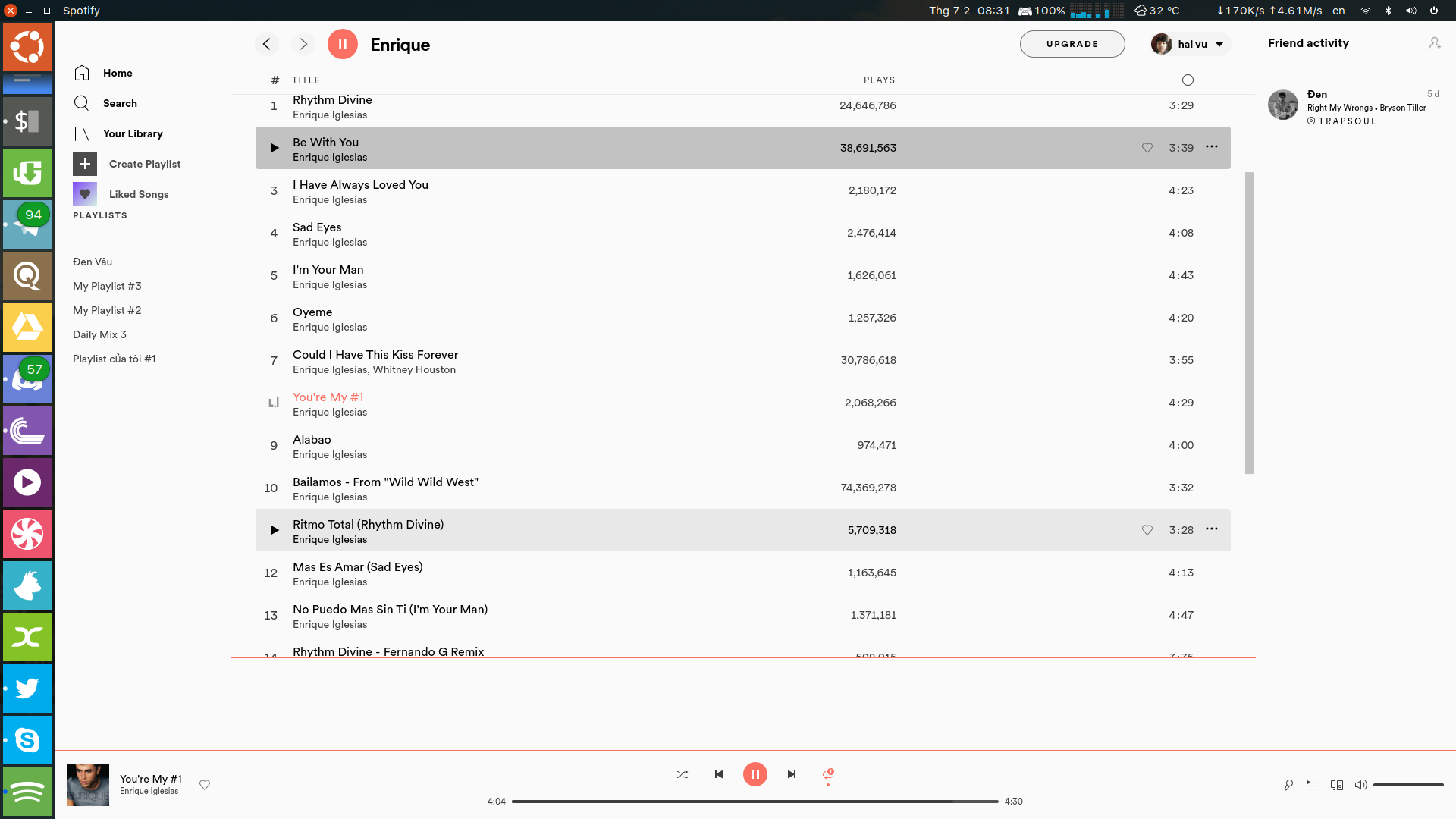Open more options for Be With You

pyautogui.click(x=1212, y=147)
